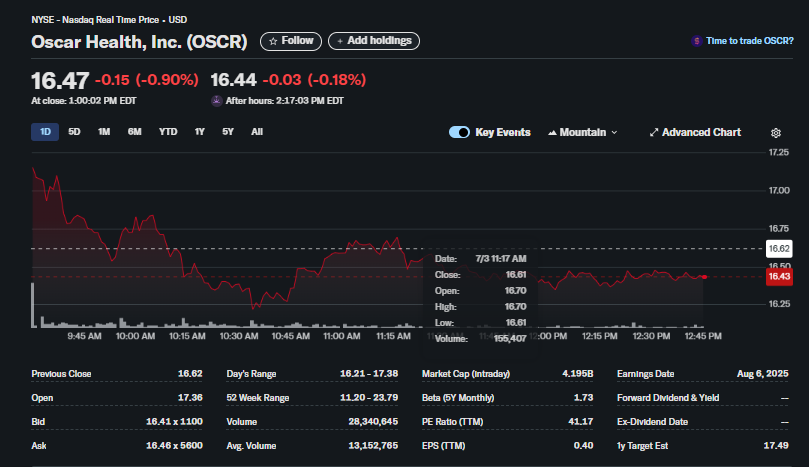
Task: Click the Oscar Health, Inc. (OSCR) title
Action: pyautogui.click(x=139, y=41)
